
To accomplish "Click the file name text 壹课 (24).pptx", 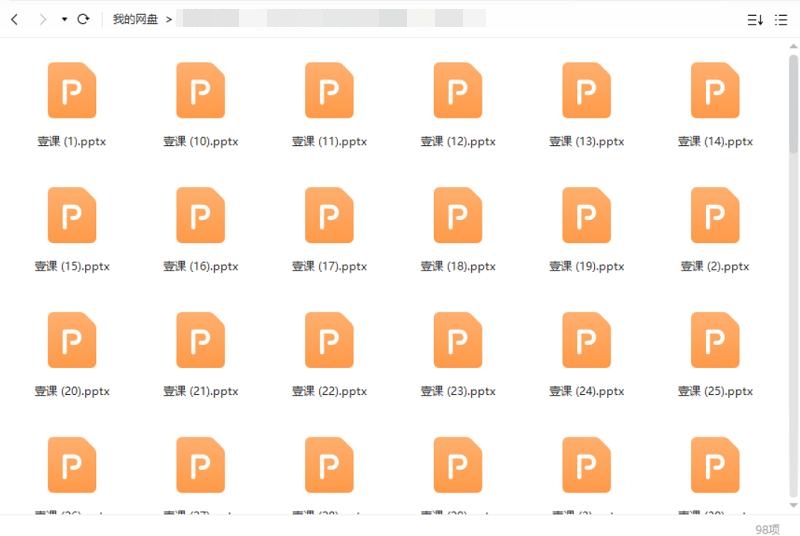I will pyautogui.click(x=586, y=392).
